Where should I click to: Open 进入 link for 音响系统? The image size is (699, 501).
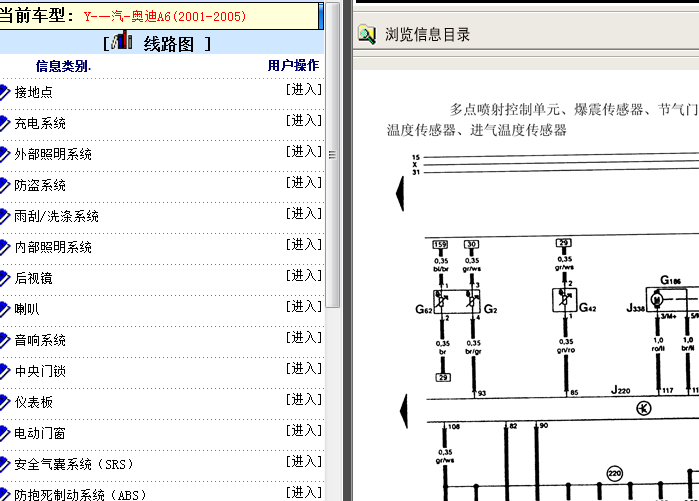pos(304,337)
